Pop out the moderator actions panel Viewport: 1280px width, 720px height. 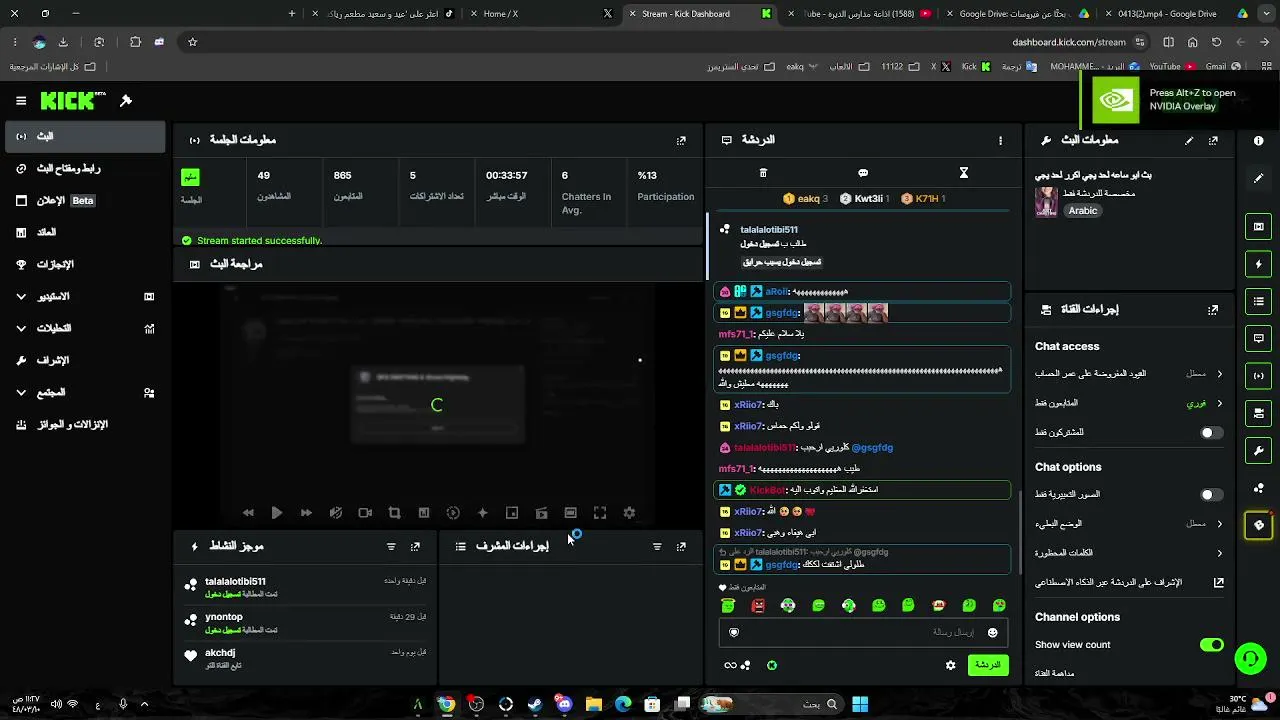[x=681, y=547]
